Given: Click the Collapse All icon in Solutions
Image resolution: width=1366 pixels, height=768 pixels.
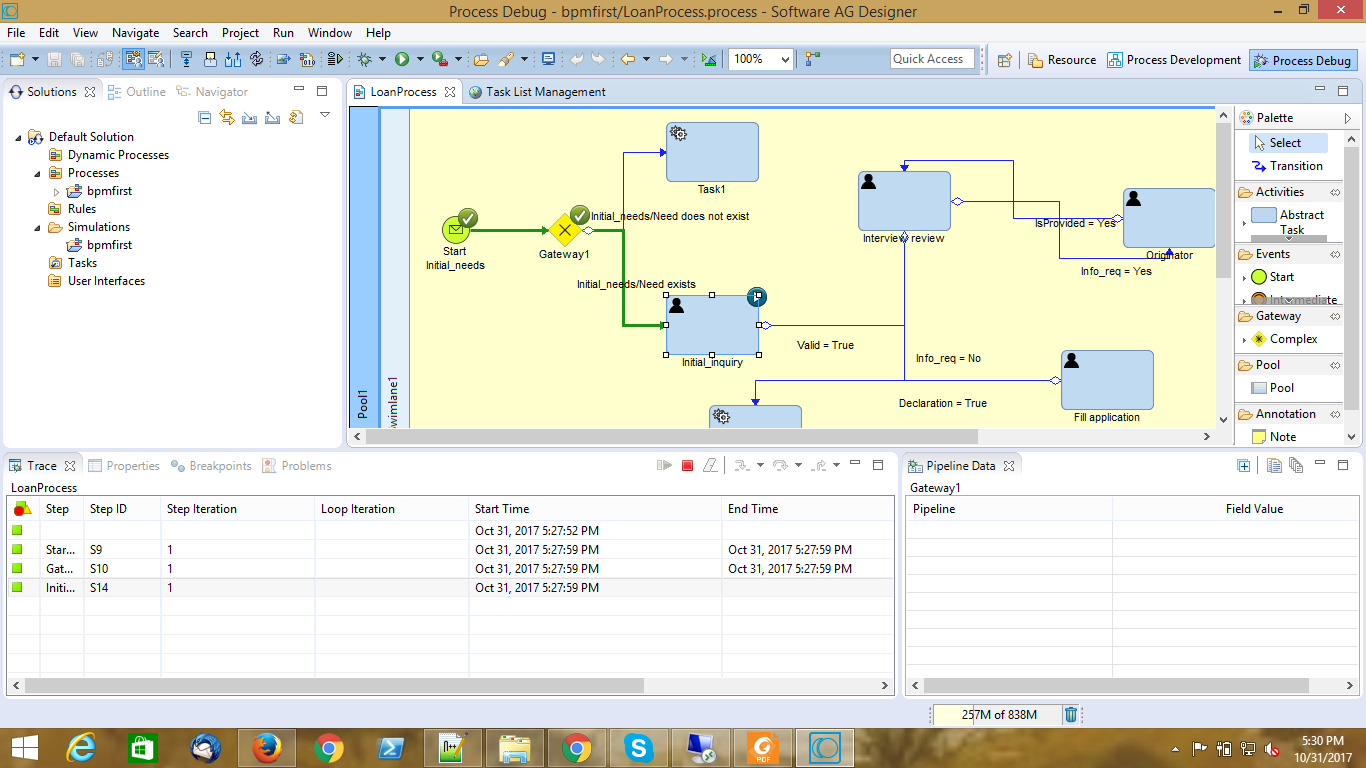Looking at the screenshot, I should click(x=205, y=118).
